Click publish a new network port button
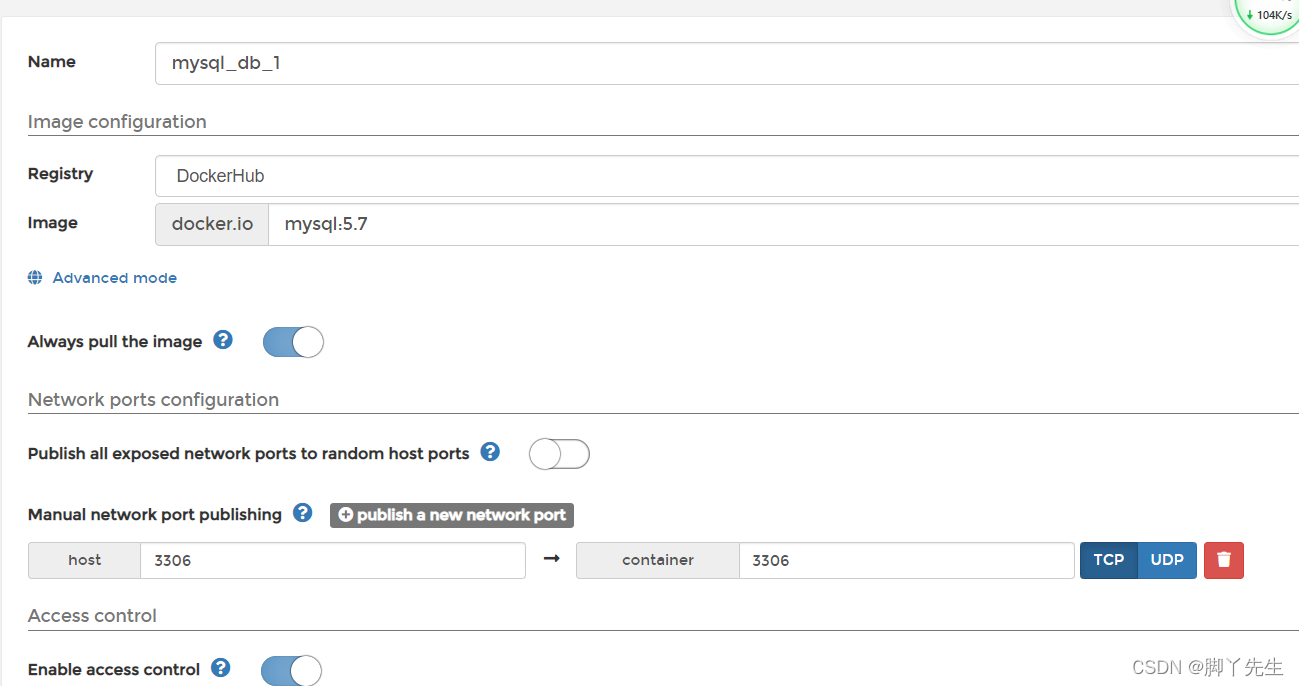1299x686 pixels. [452, 515]
